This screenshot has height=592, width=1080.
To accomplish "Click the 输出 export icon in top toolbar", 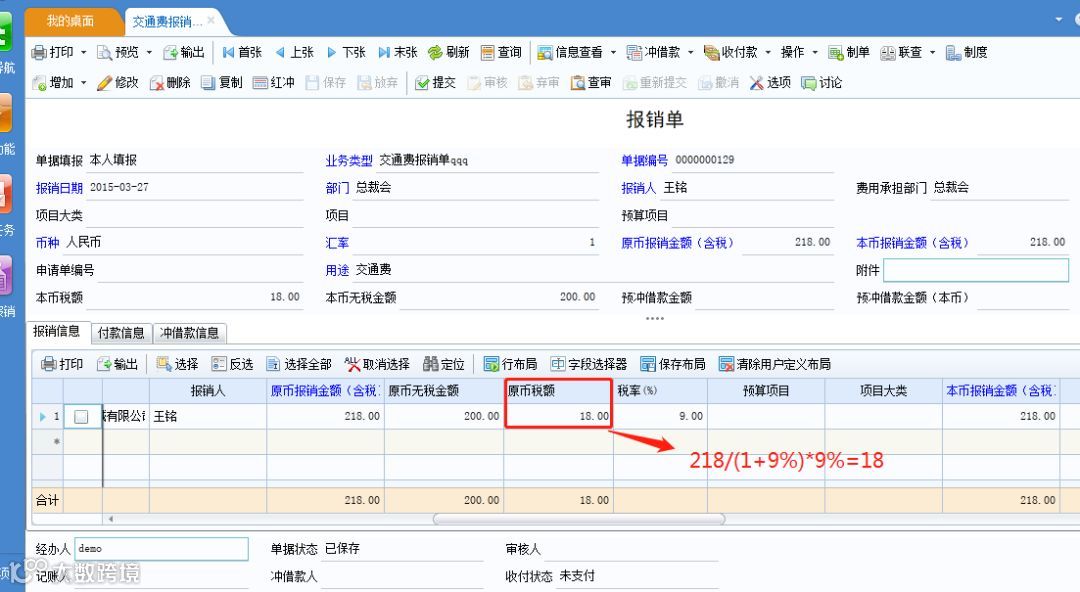I will tap(170, 52).
